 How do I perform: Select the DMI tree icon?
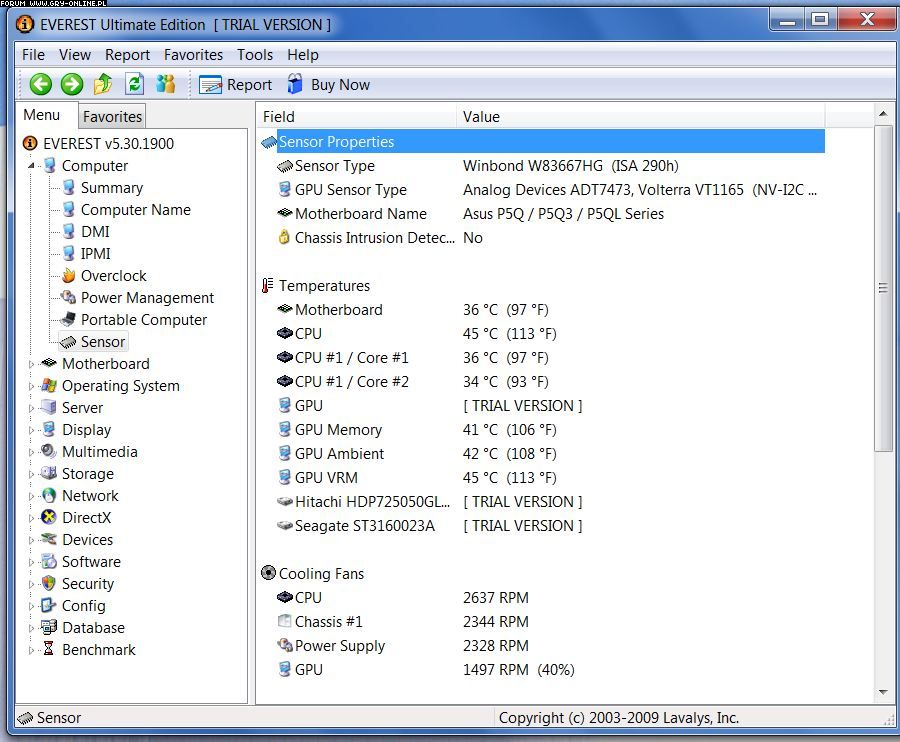click(x=69, y=231)
